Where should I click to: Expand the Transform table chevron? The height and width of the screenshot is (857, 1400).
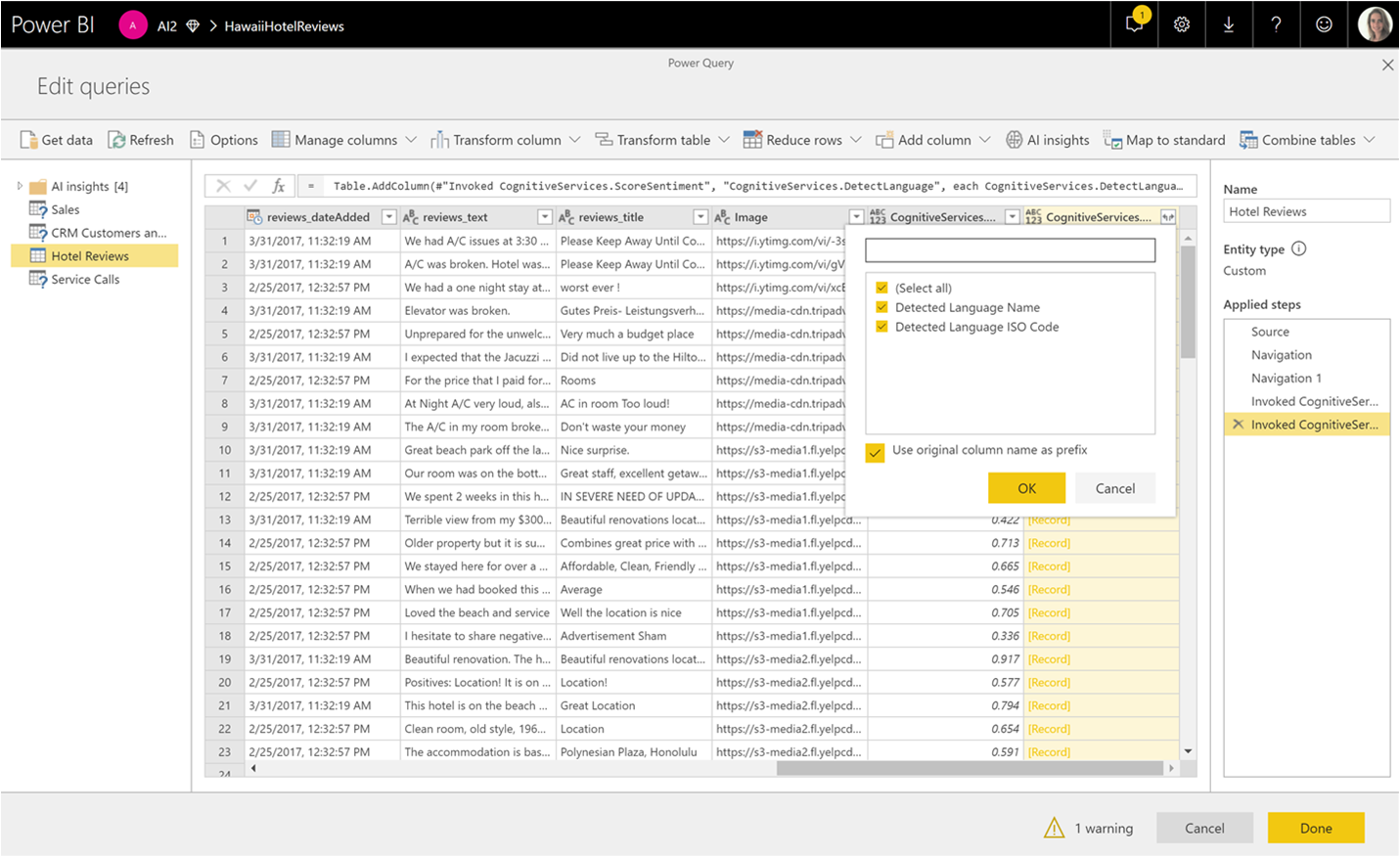click(724, 140)
